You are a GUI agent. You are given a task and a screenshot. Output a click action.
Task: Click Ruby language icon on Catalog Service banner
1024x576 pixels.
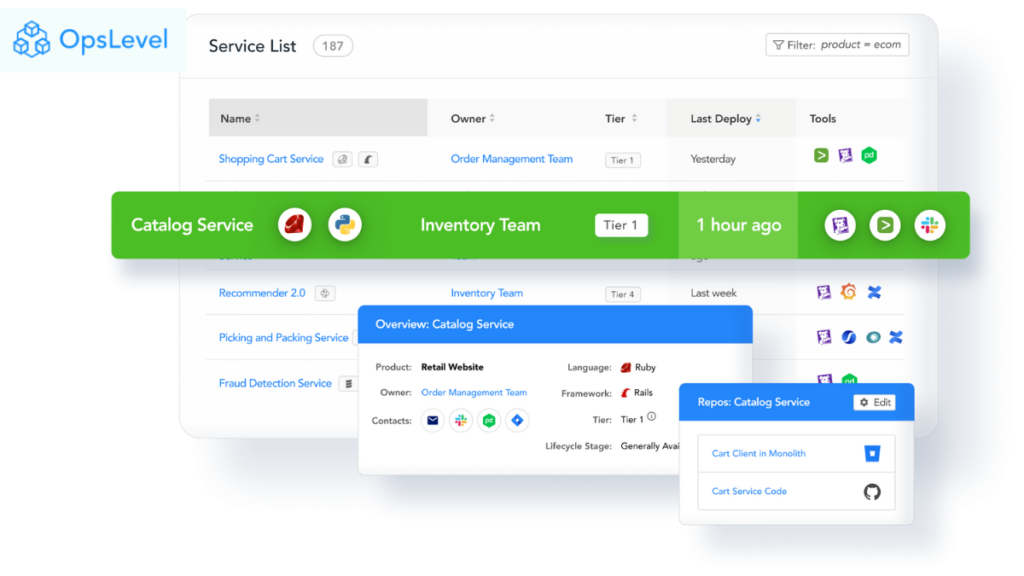coord(295,225)
